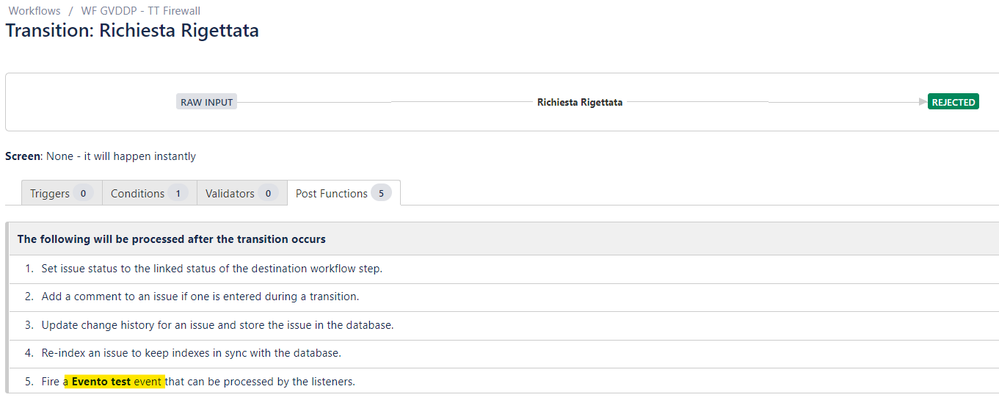Click the Validators count badge
Viewport: 999px width, 400px height.
pos(268,193)
